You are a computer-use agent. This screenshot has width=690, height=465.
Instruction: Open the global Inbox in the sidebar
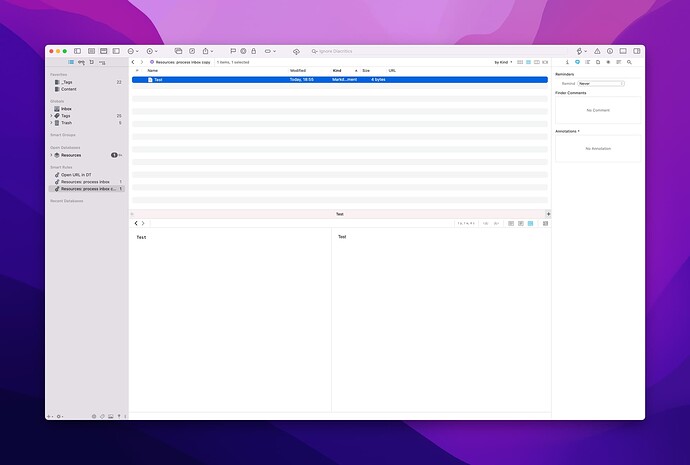pos(87,108)
